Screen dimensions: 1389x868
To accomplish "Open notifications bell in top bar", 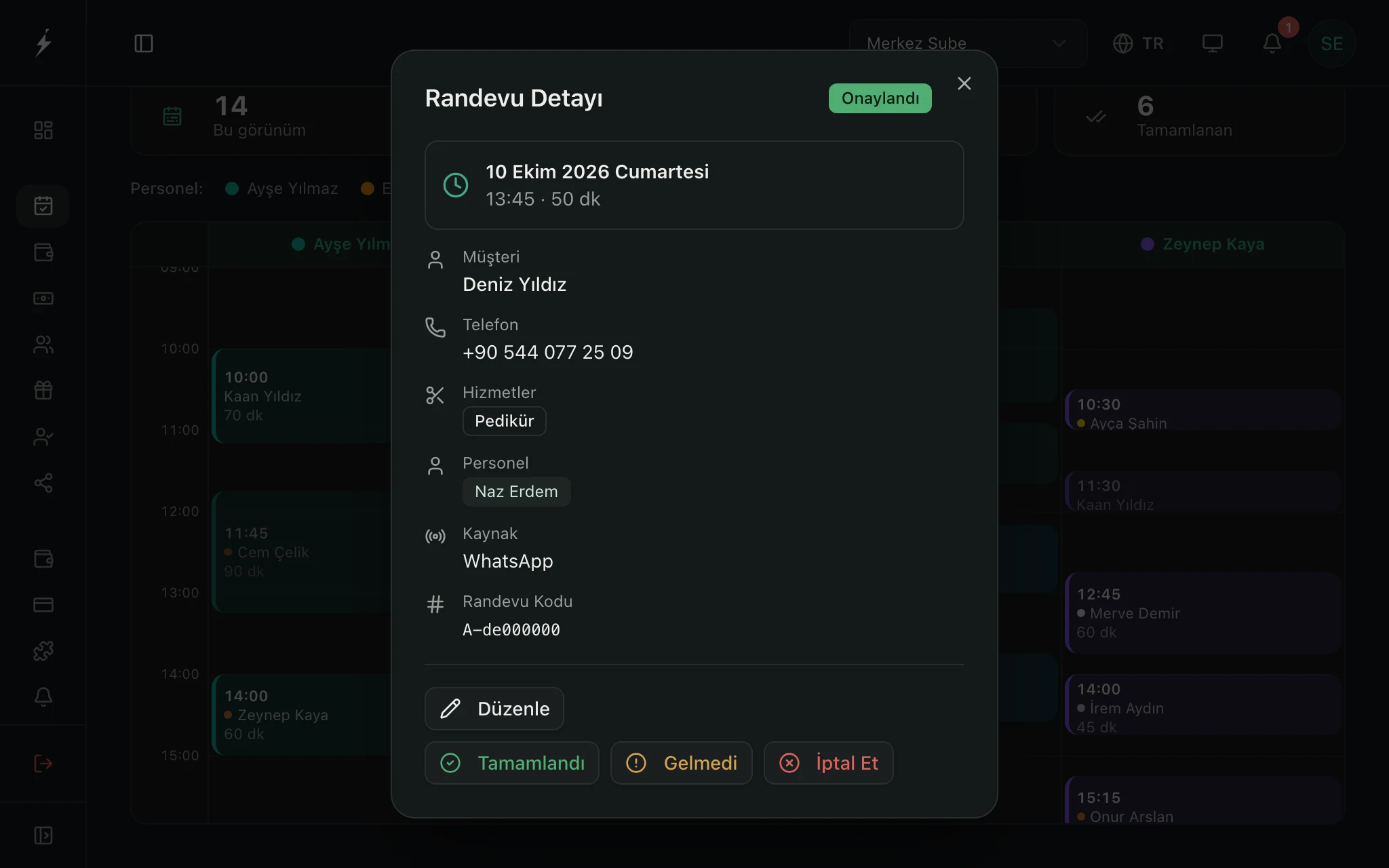I will tap(1272, 43).
